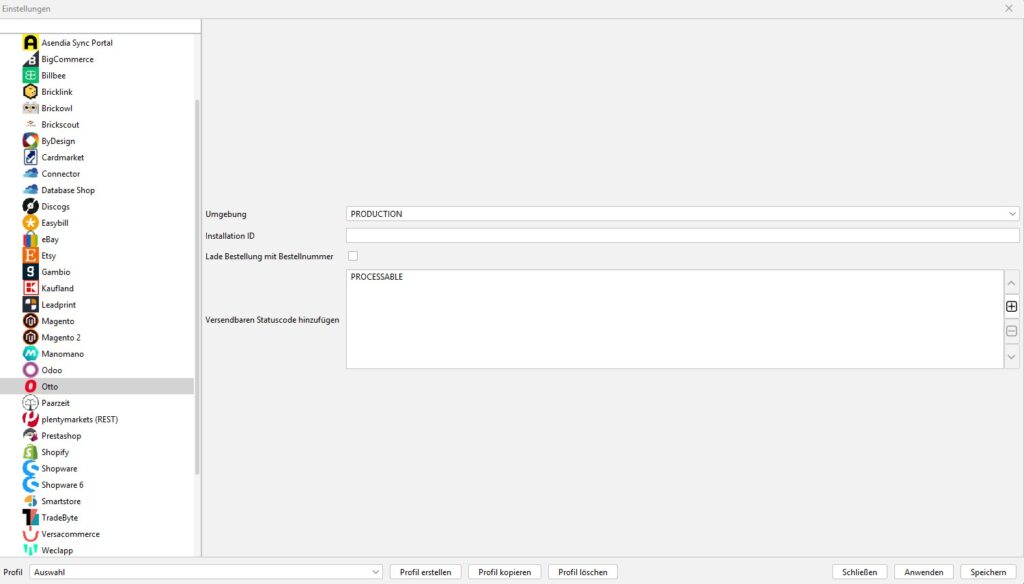Click the Installation ID input field
The image size is (1024, 584).
(x=682, y=236)
